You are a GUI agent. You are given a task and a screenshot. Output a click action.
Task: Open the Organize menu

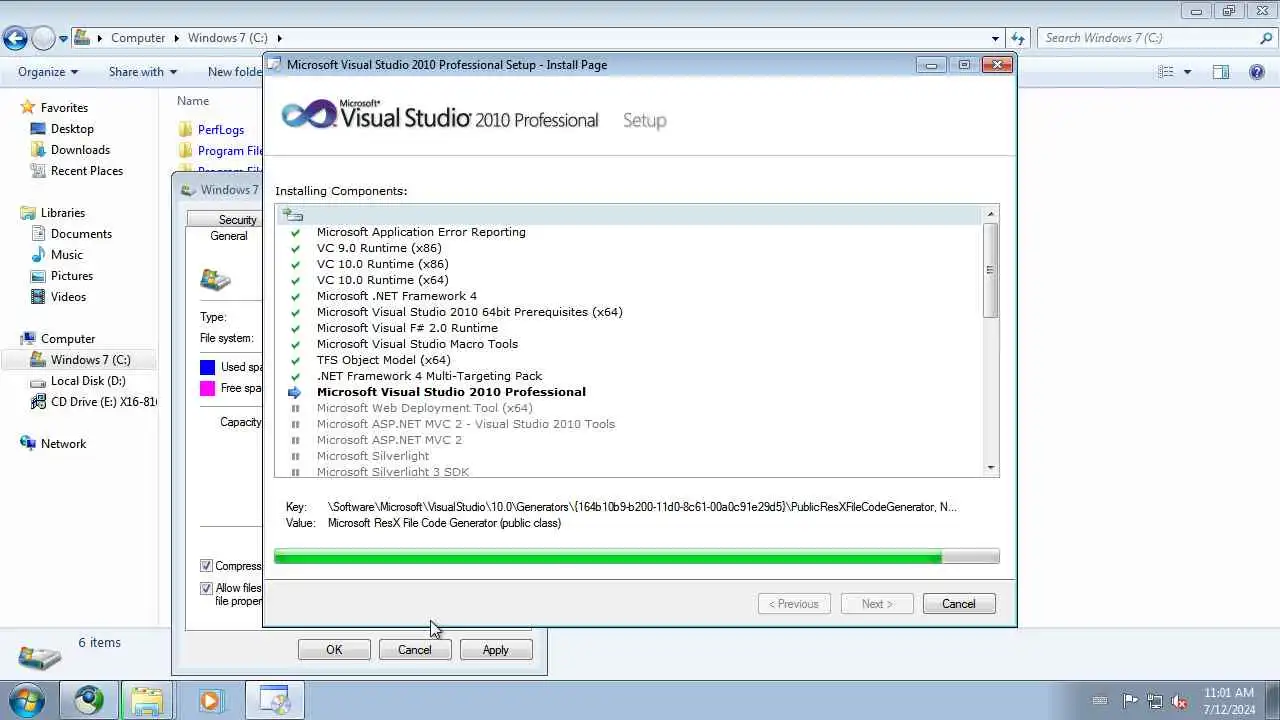(x=47, y=72)
